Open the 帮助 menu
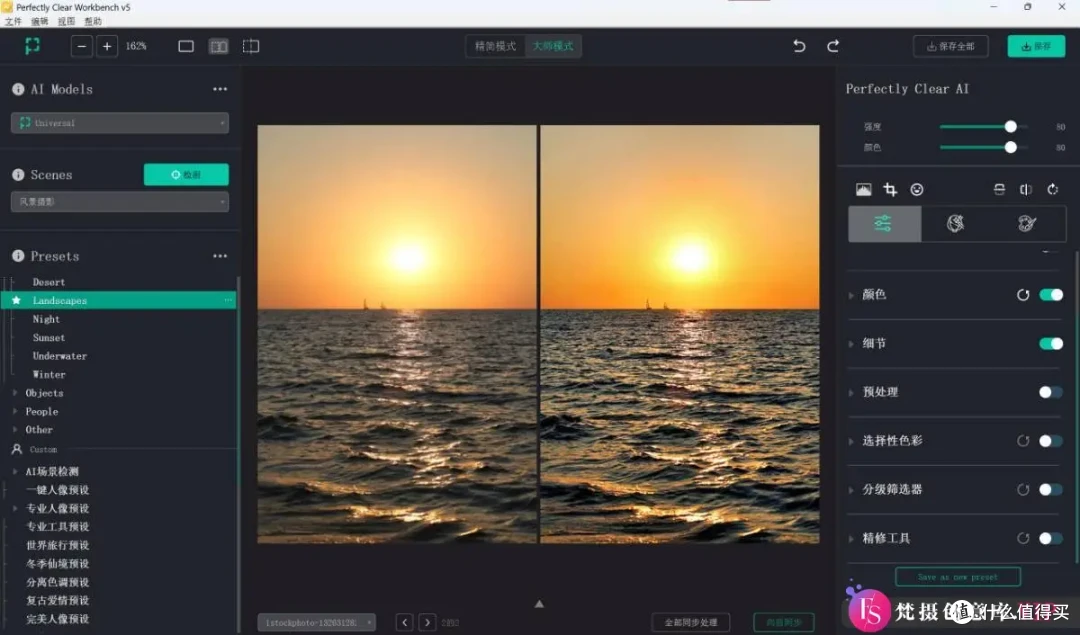Image resolution: width=1080 pixels, height=635 pixels. (92, 21)
